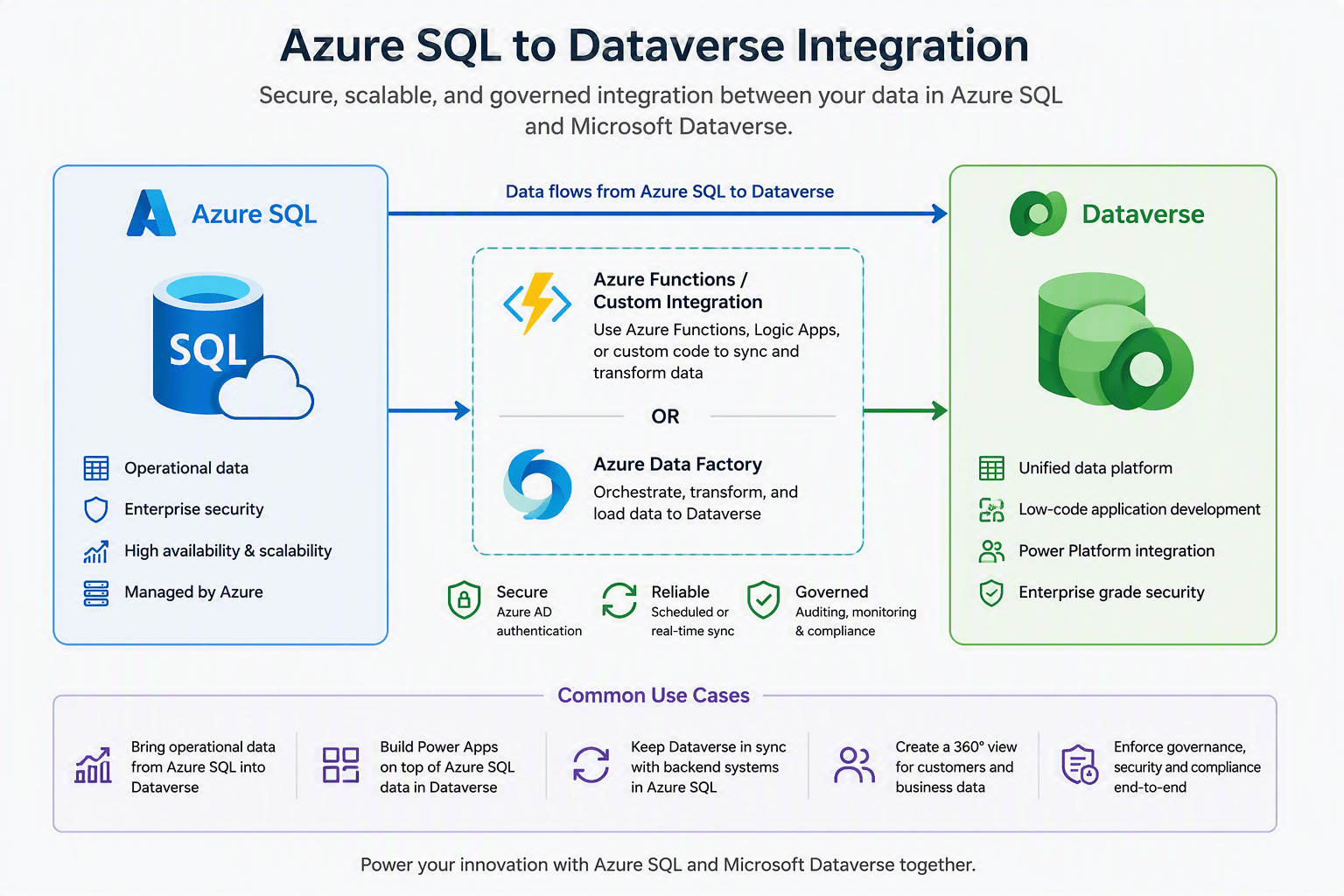Click the grid icon for Build Power Apps
The height and width of the screenshot is (896, 1344).
(341, 765)
